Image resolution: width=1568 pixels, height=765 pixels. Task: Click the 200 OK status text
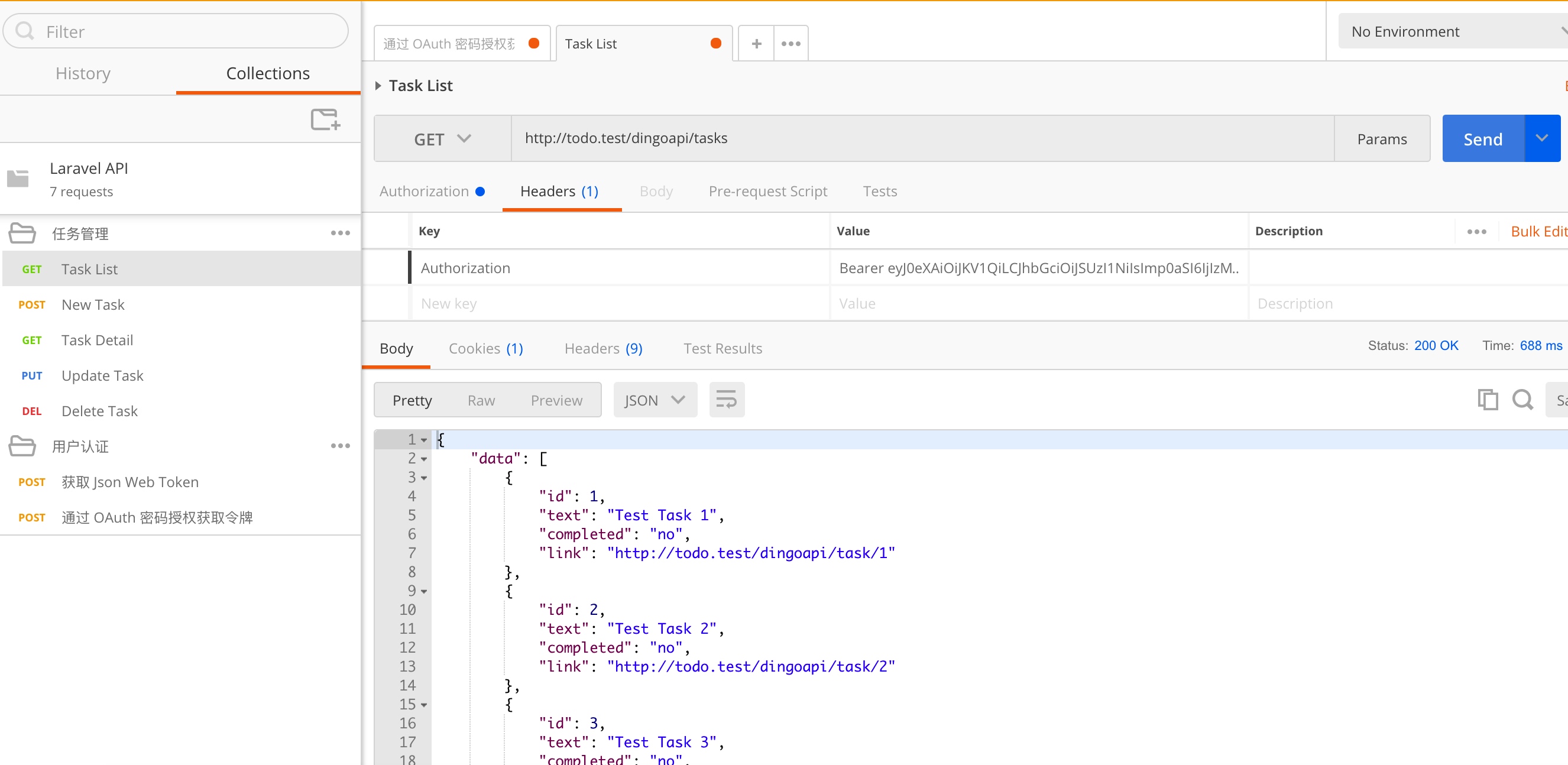(1436, 346)
